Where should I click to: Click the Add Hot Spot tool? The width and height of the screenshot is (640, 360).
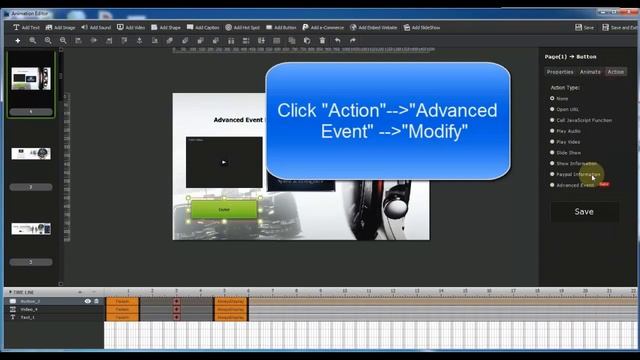tap(242, 27)
